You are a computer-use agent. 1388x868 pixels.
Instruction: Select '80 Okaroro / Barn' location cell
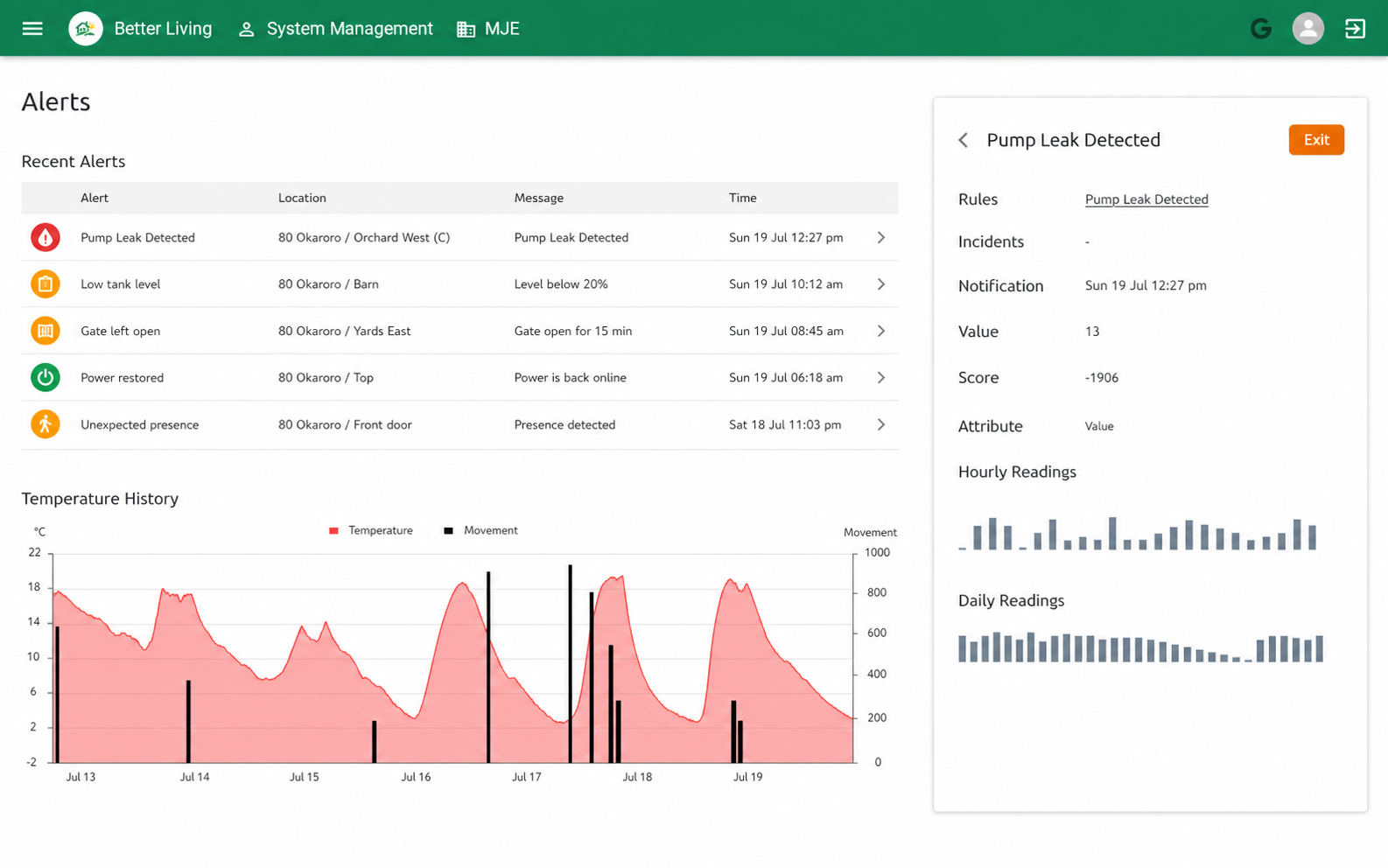328,284
